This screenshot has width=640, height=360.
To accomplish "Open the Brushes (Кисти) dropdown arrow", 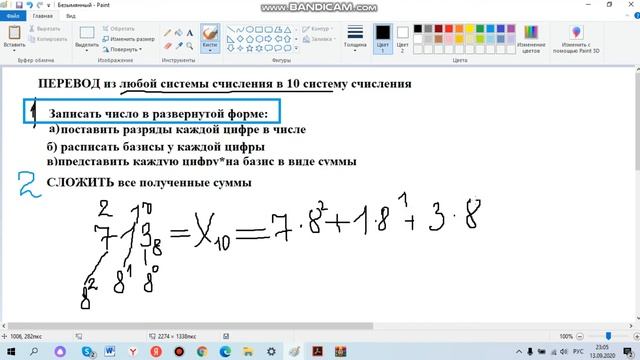I will 210,50.
